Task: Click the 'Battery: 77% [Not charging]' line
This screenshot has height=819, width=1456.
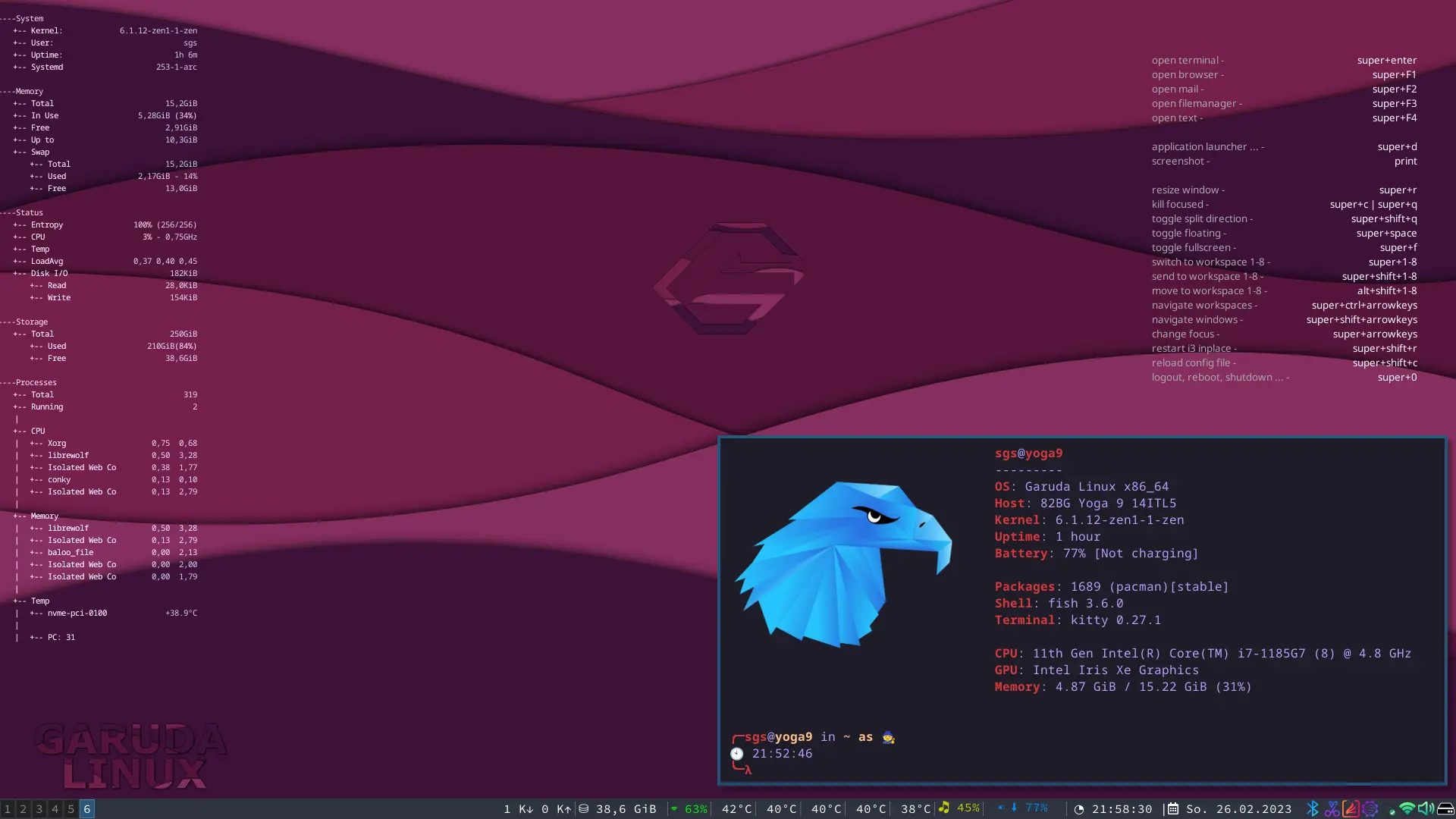Action: tap(1097, 554)
